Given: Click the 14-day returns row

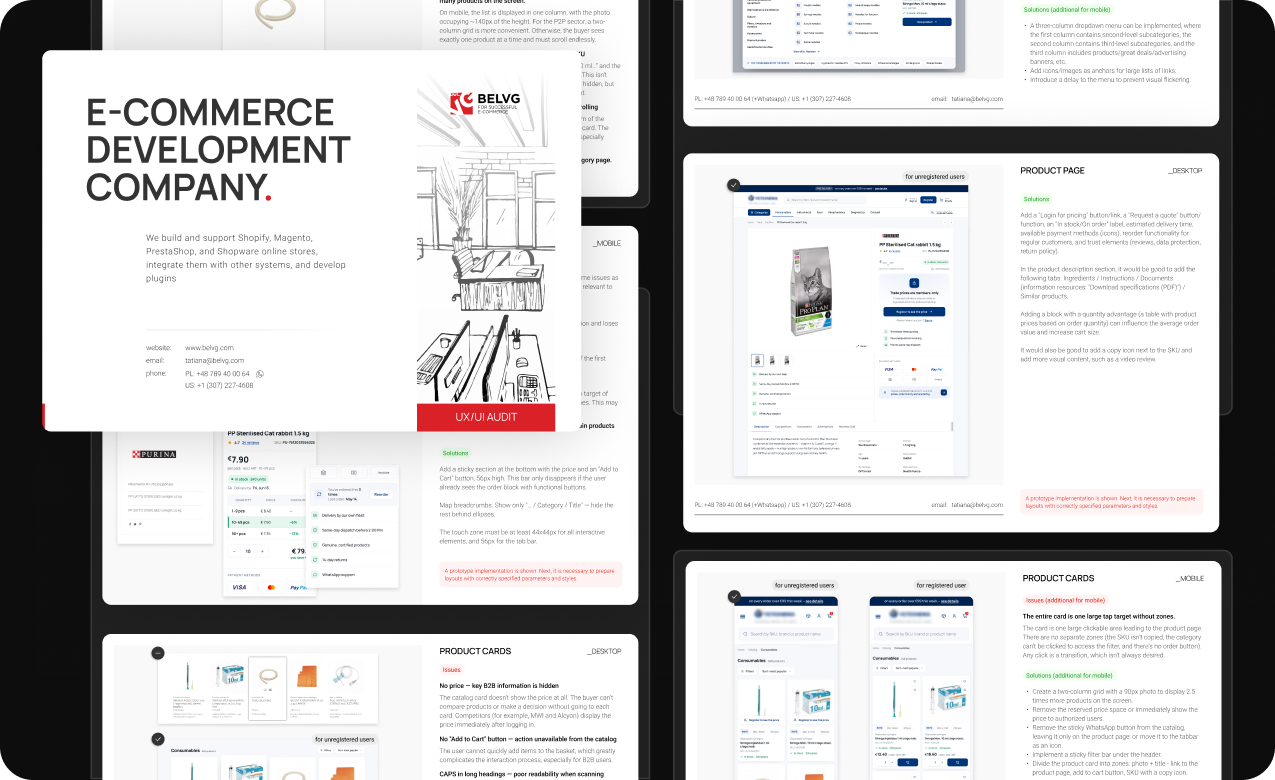Looking at the screenshot, I should pos(352,560).
